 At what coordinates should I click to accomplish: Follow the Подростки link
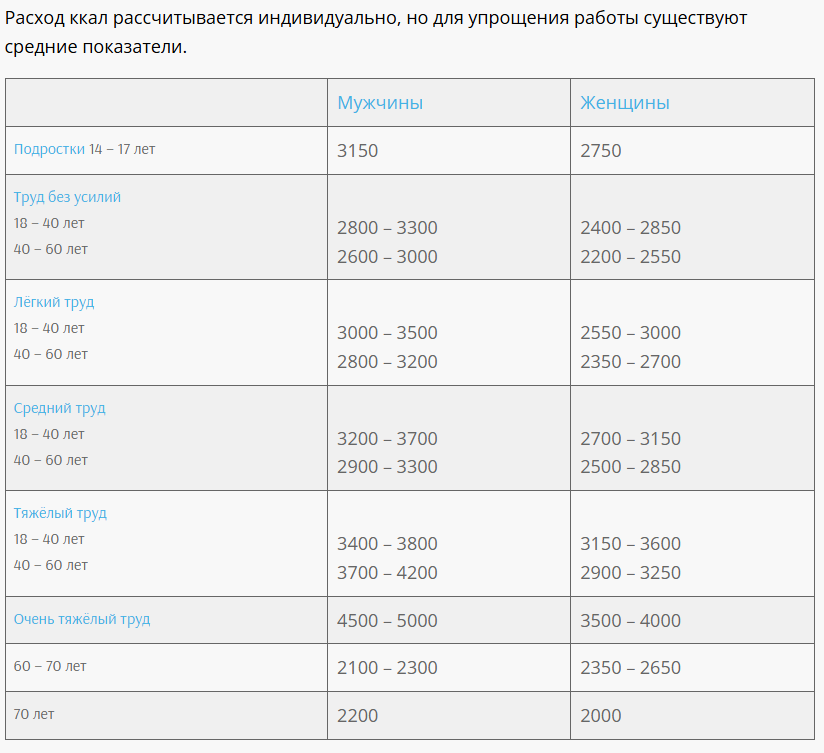click(49, 149)
